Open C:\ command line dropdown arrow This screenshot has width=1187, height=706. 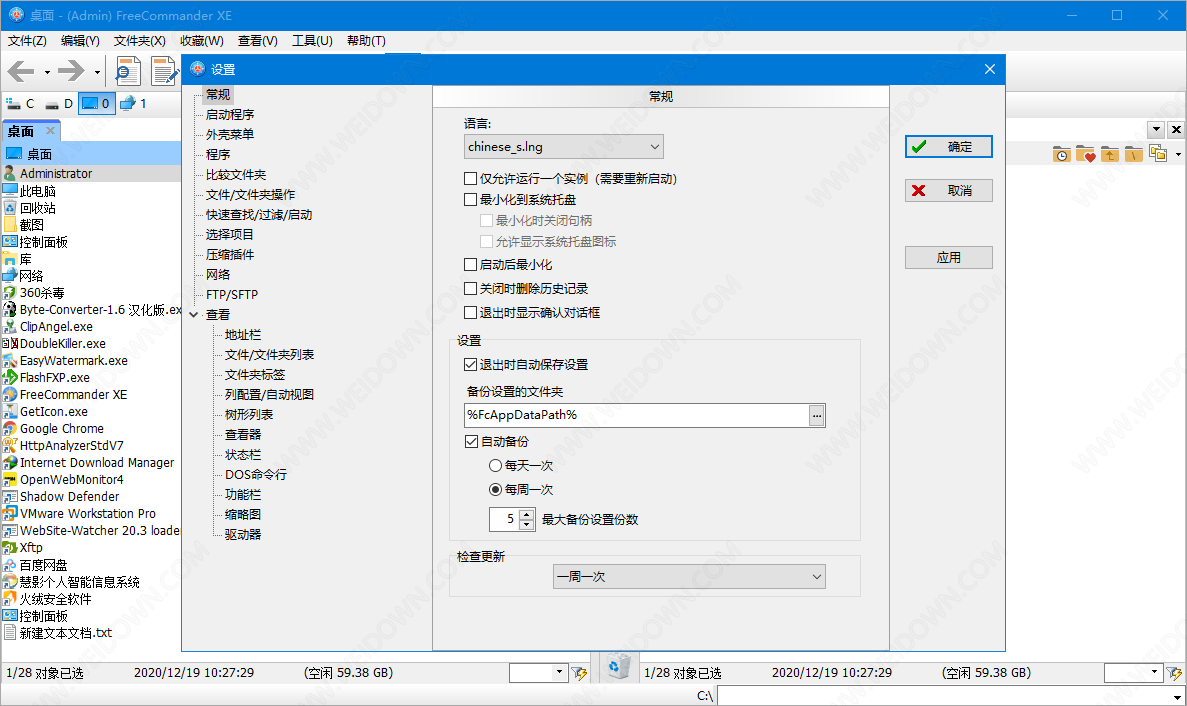point(1177,696)
